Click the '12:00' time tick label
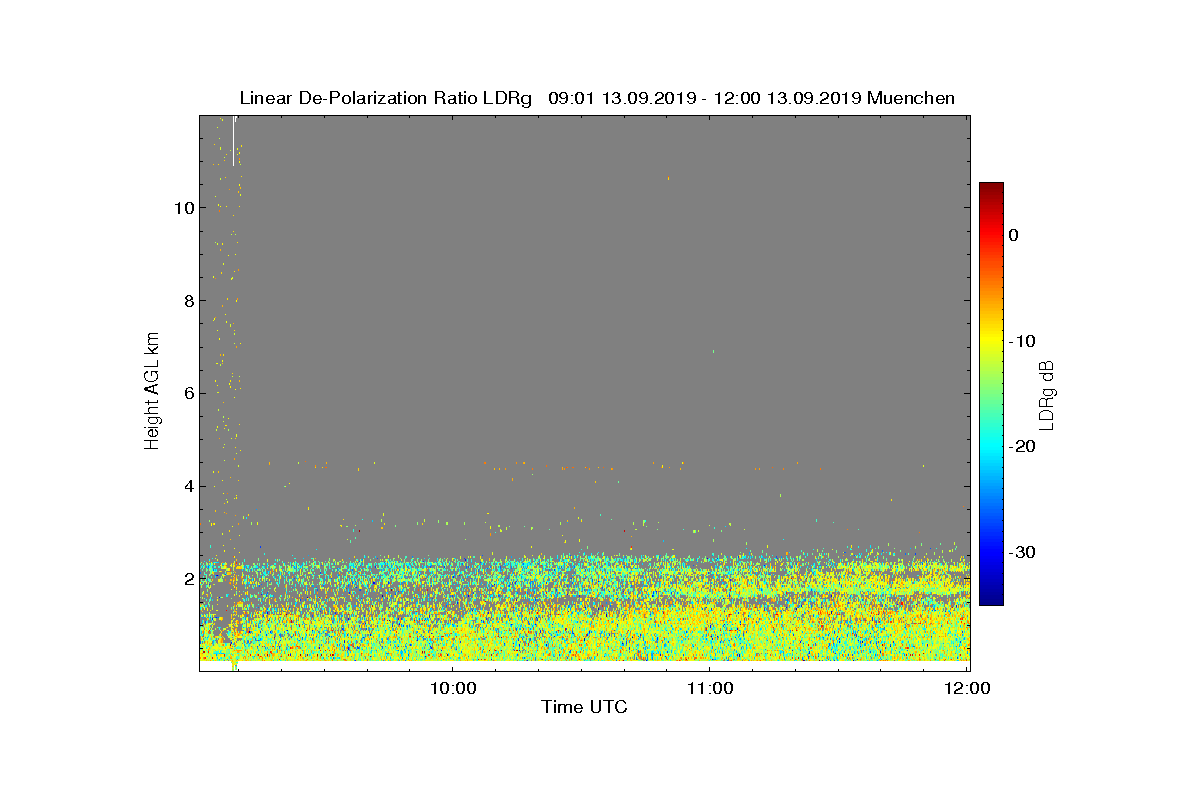The height and width of the screenshot is (800, 1200). tap(967, 688)
